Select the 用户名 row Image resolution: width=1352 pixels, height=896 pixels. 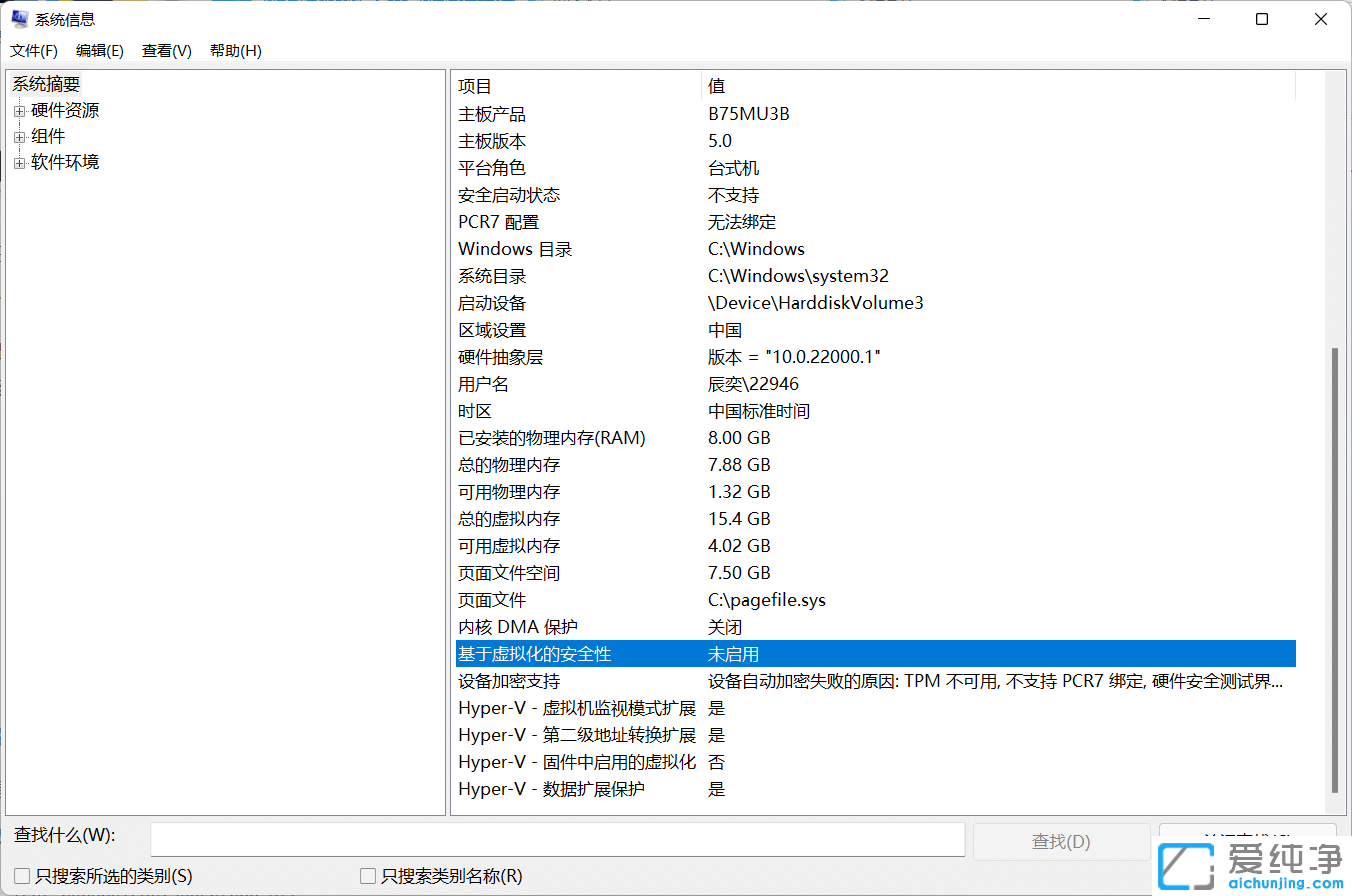coord(875,384)
